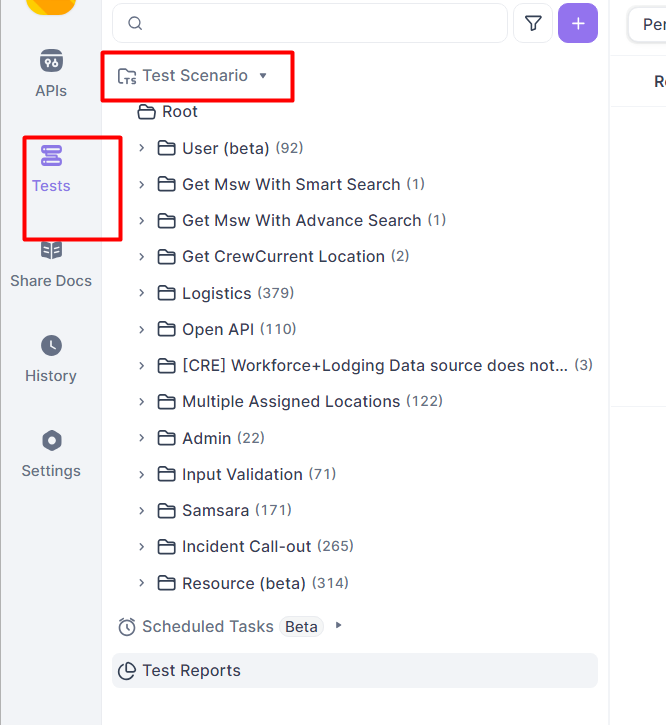This screenshot has width=666, height=725.
Task: Select the Incident Call-out folder
Action: point(246,546)
